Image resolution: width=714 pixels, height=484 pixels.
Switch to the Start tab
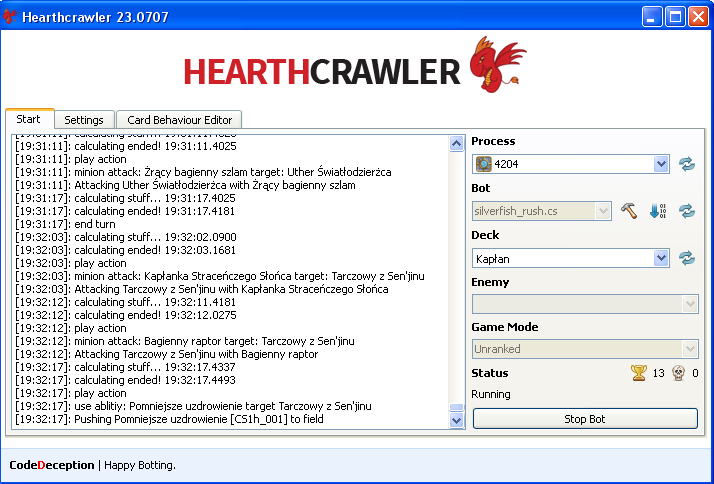28,119
